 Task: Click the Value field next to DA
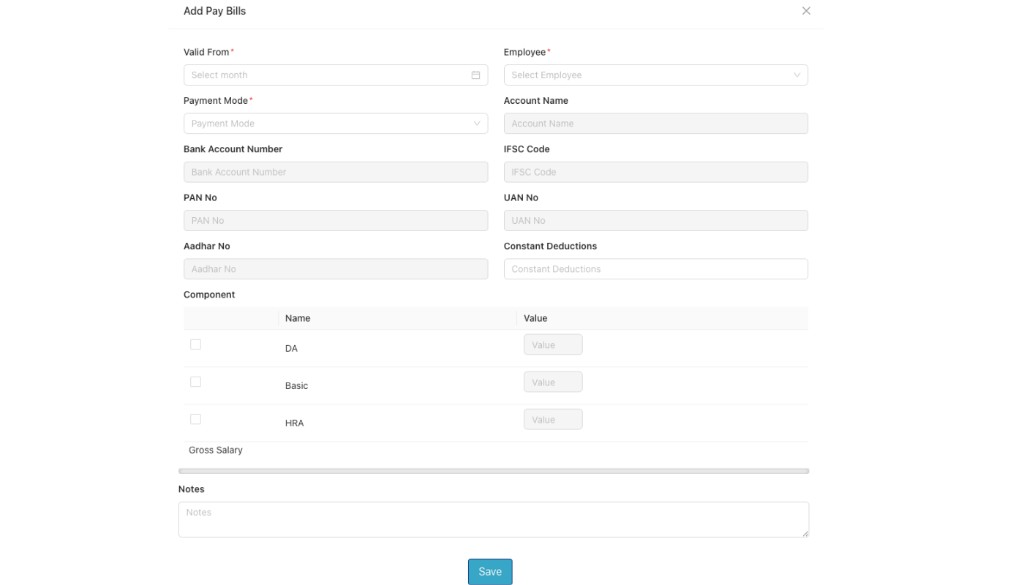point(552,343)
